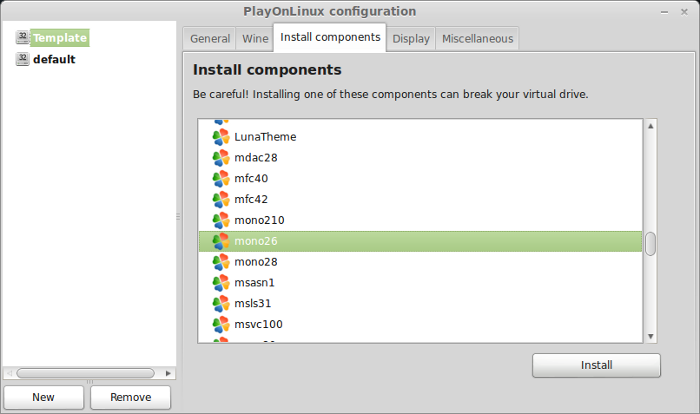Viewport: 700px width, 414px height.
Task: Switch to the General tab
Action: coord(210,39)
